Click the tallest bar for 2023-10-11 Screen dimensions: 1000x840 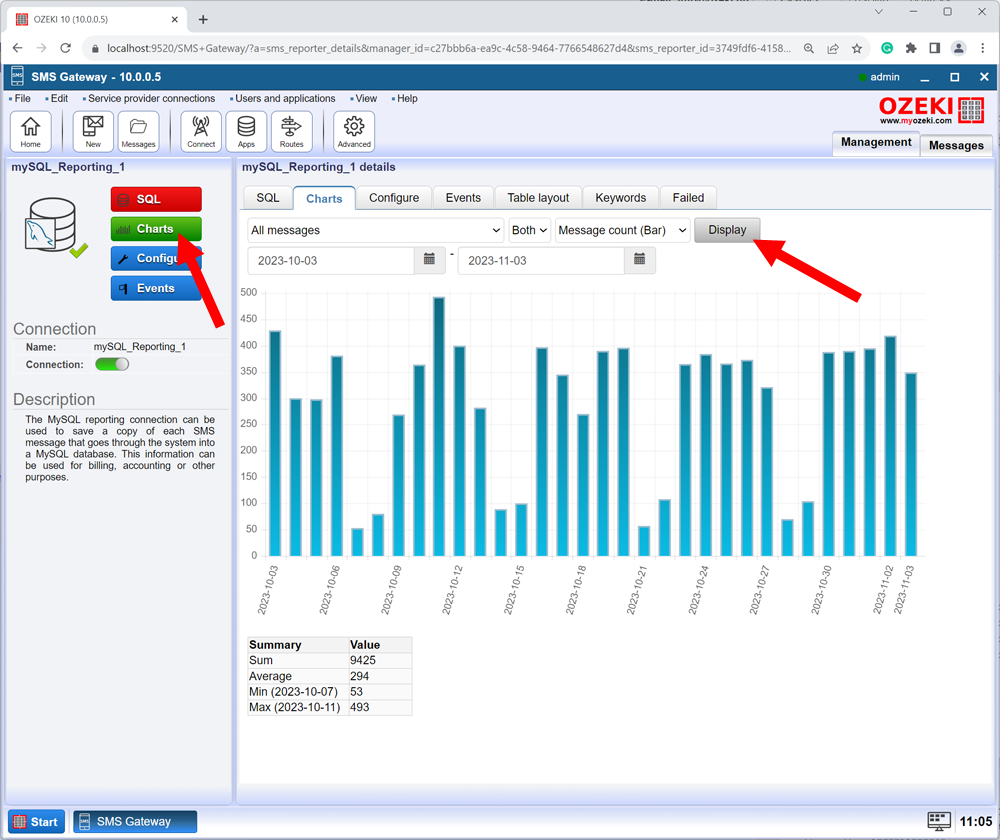tap(439, 426)
